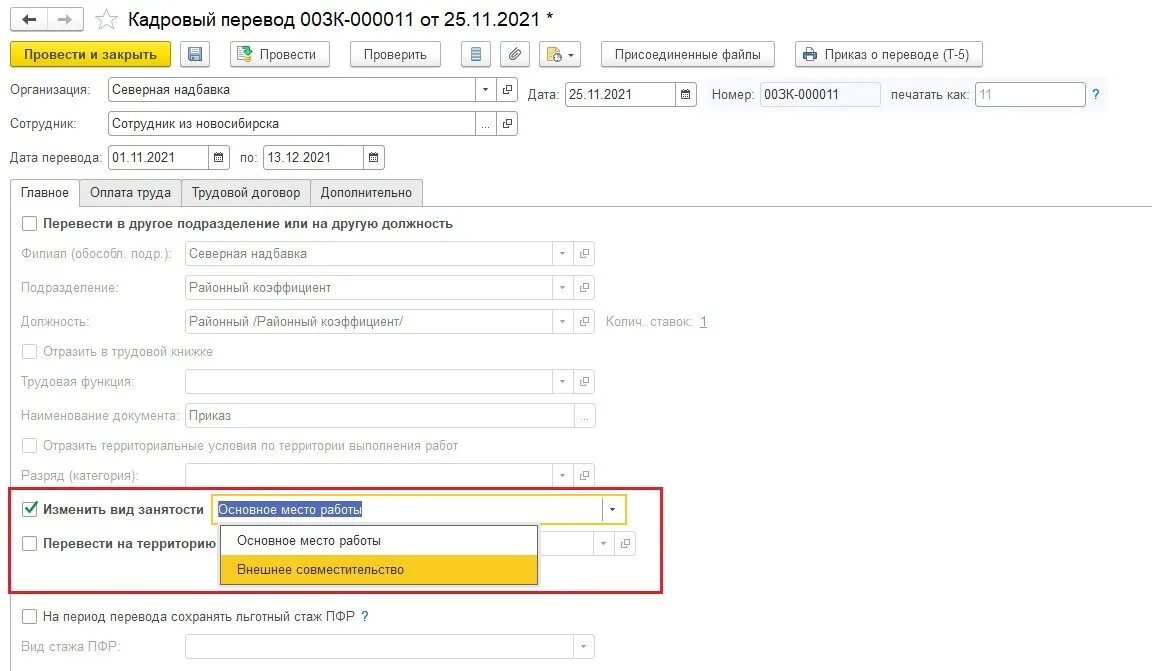Add document to favorites with star icon
Screen dimensions: 1152x671
coord(107,19)
